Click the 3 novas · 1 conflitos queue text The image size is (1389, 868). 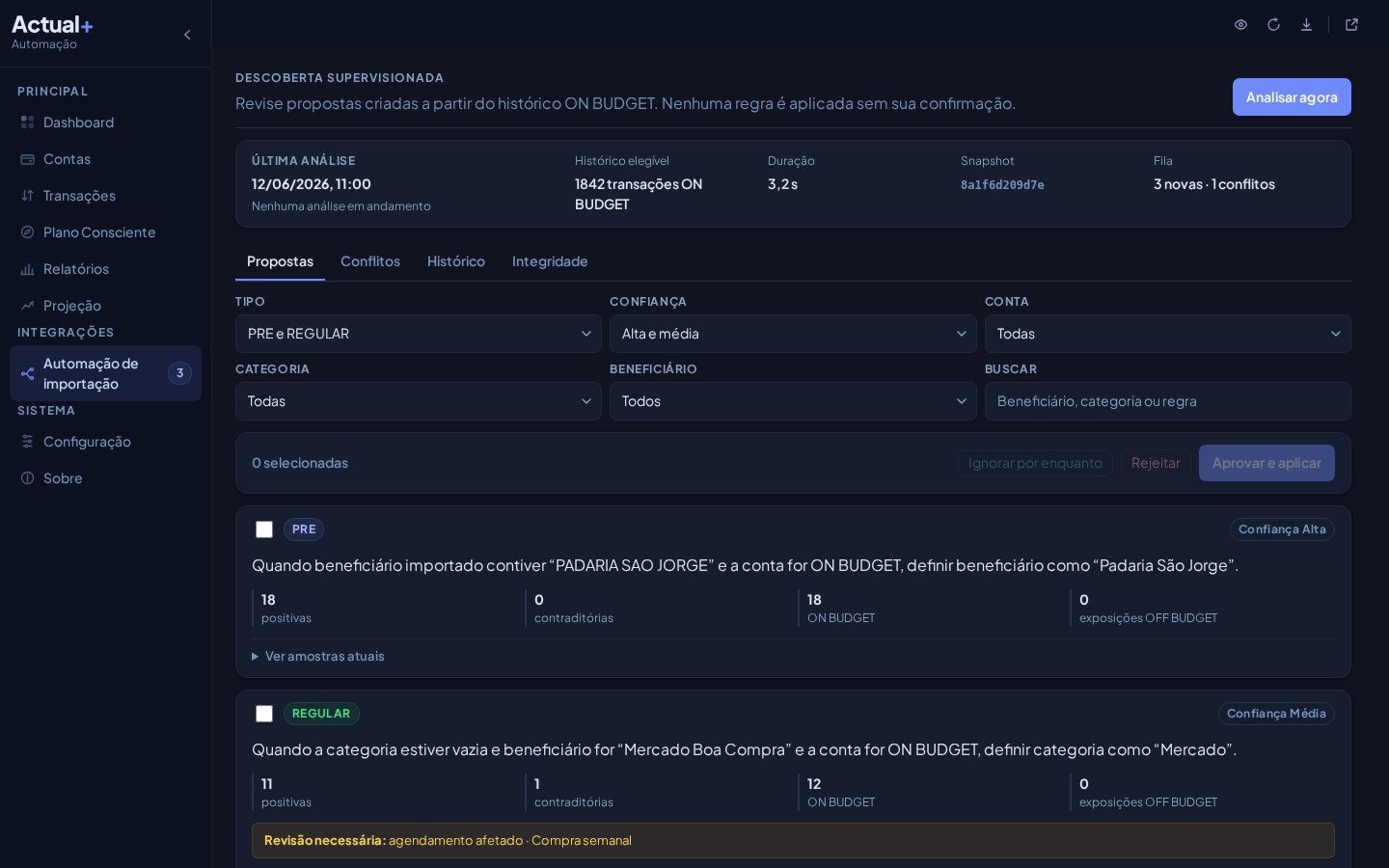point(1214,184)
